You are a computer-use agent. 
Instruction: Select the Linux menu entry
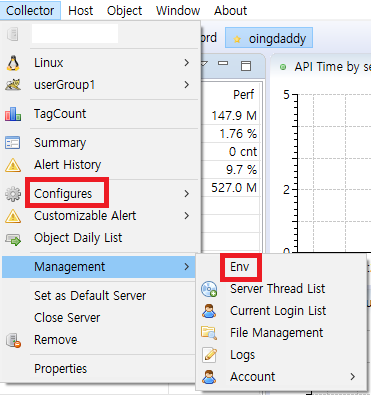click(x=100, y=63)
